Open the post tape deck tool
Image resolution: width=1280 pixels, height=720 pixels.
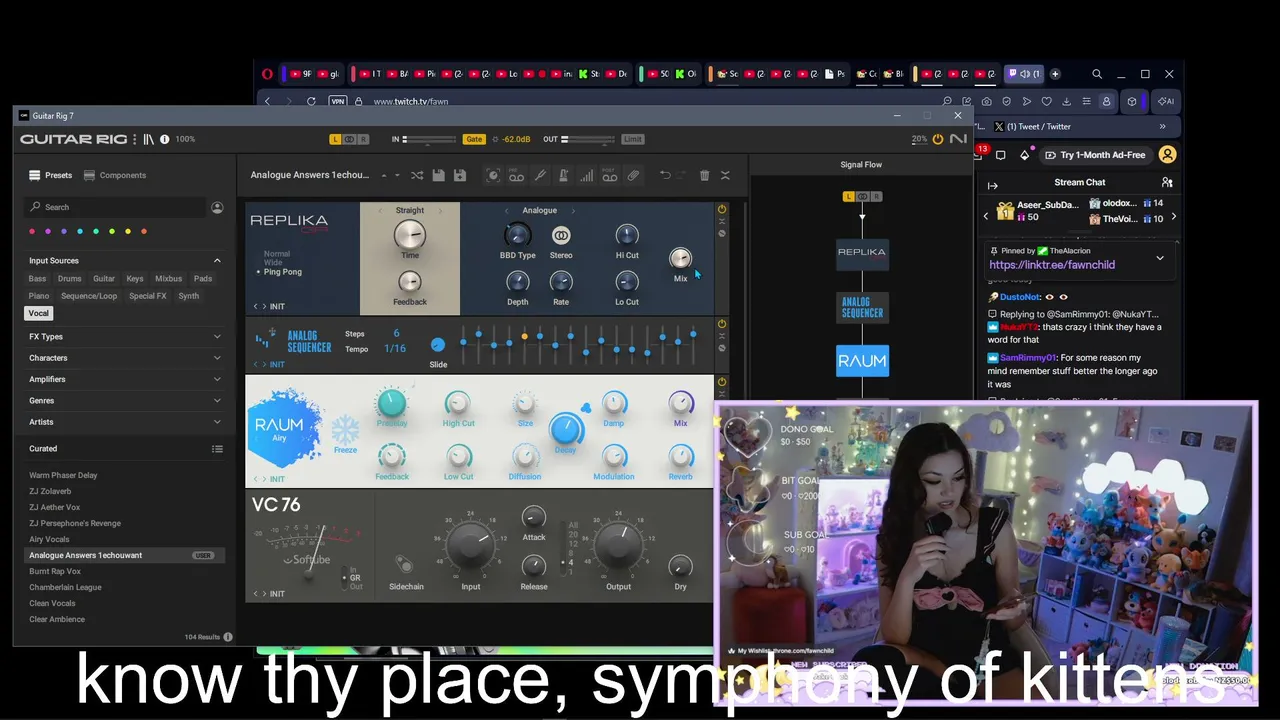(609, 175)
